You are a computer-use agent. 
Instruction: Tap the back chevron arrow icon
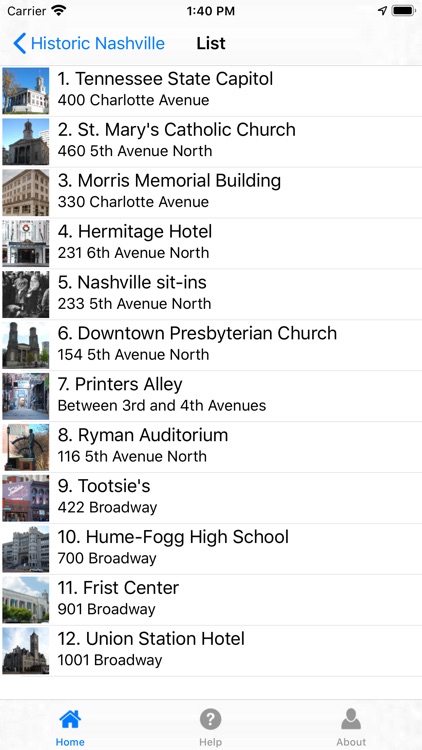[x=19, y=44]
